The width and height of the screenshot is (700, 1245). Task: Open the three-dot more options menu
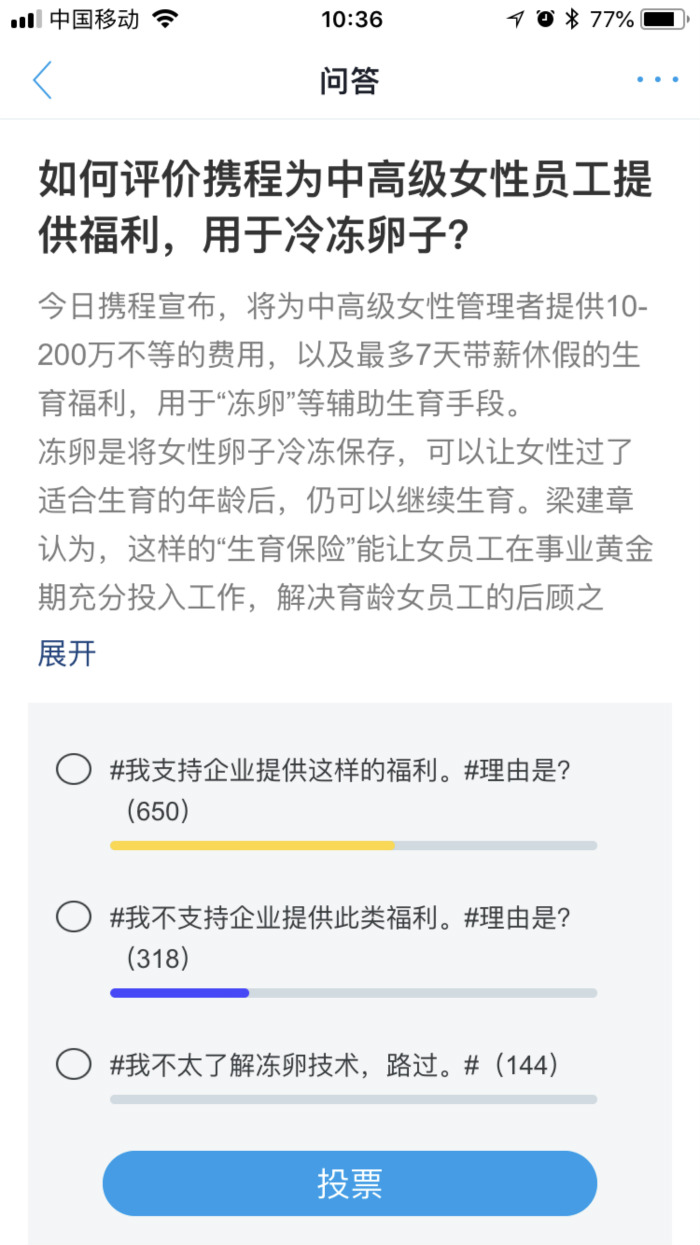(x=657, y=80)
